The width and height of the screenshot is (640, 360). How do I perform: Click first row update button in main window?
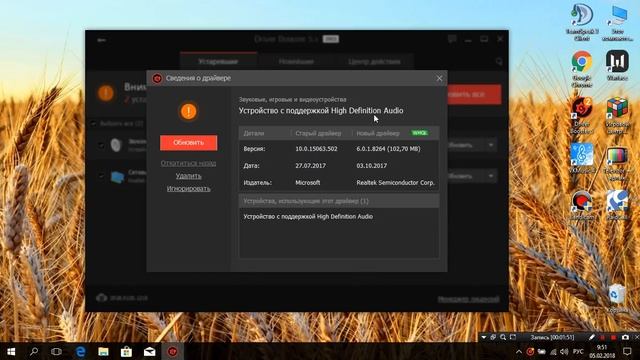(466, 145)
